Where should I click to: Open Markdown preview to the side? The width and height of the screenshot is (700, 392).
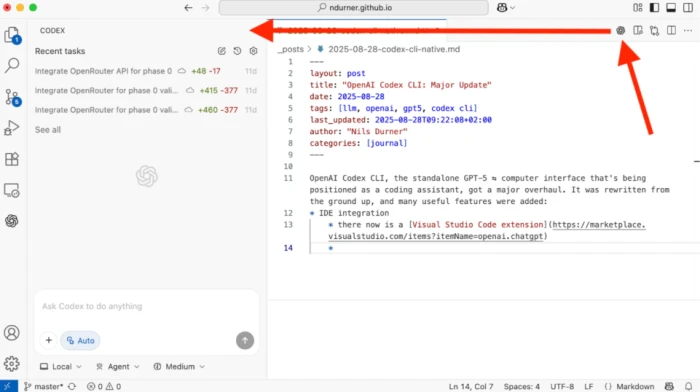(x=638, y=30)
